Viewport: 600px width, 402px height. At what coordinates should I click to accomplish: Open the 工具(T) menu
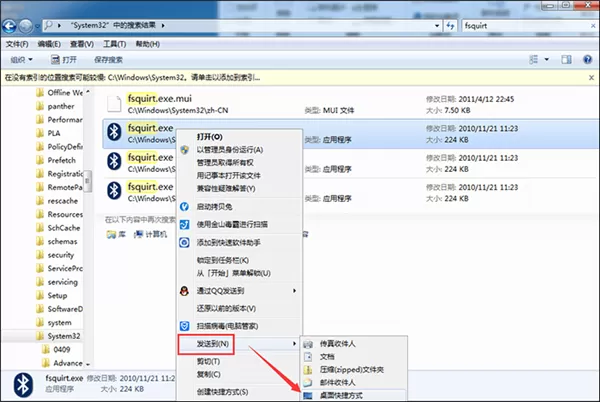(x=114, y=44)
